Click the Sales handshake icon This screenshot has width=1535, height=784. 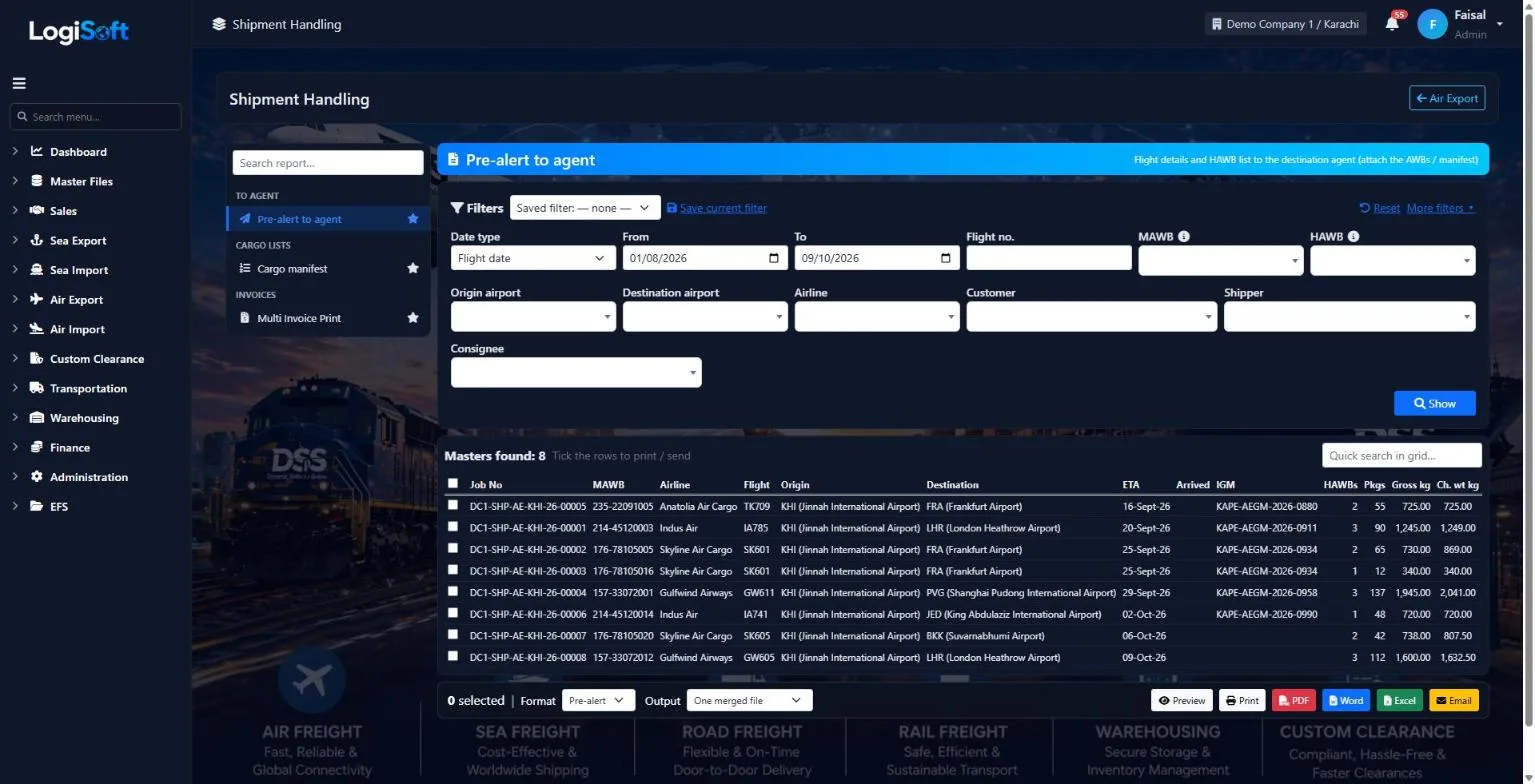click(37, 211)
